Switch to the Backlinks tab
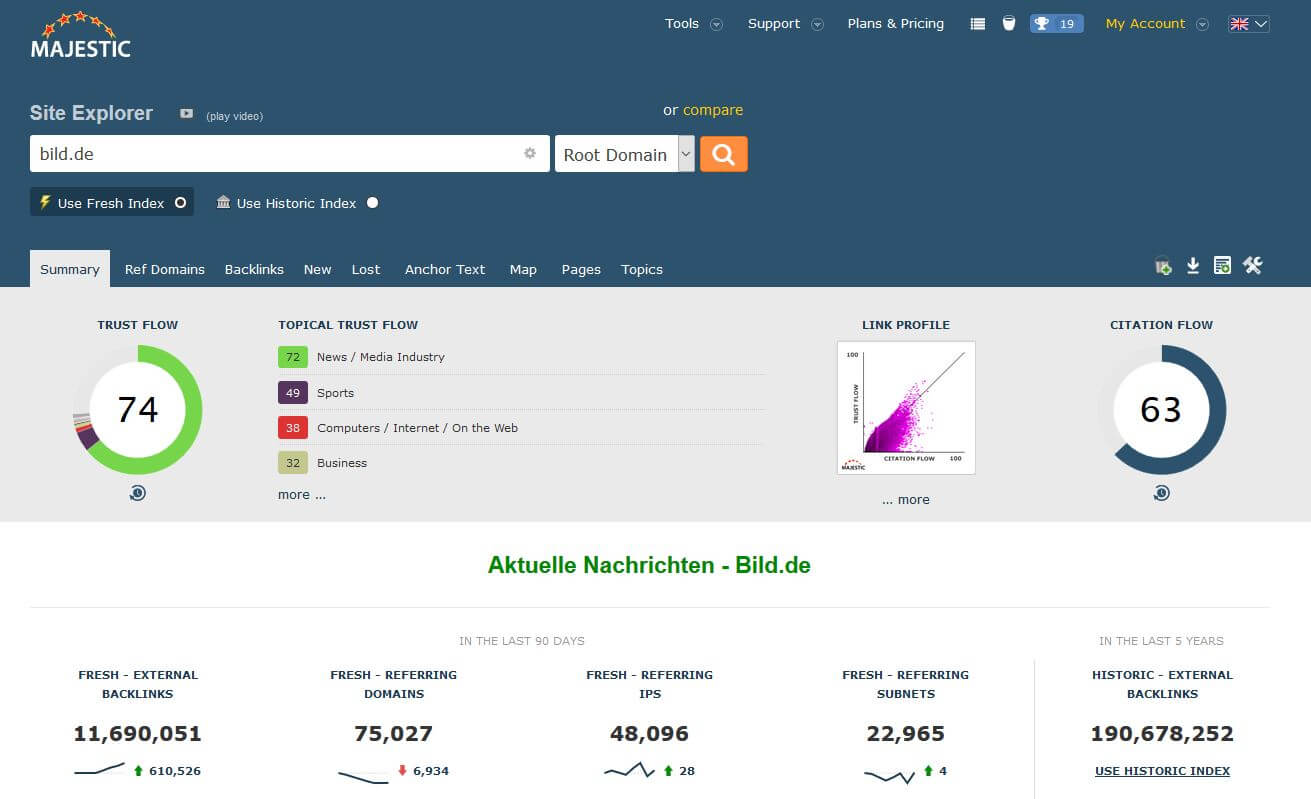This screenshot has width=1311, height=799. pos(254,269)
